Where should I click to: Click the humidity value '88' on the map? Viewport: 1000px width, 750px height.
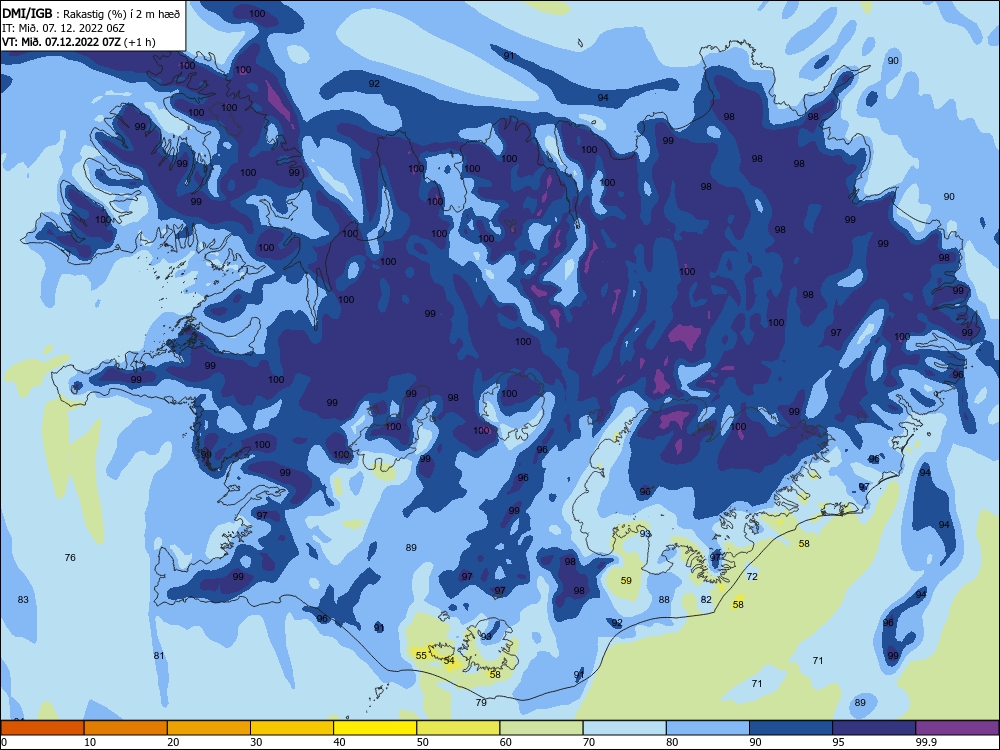664,599
